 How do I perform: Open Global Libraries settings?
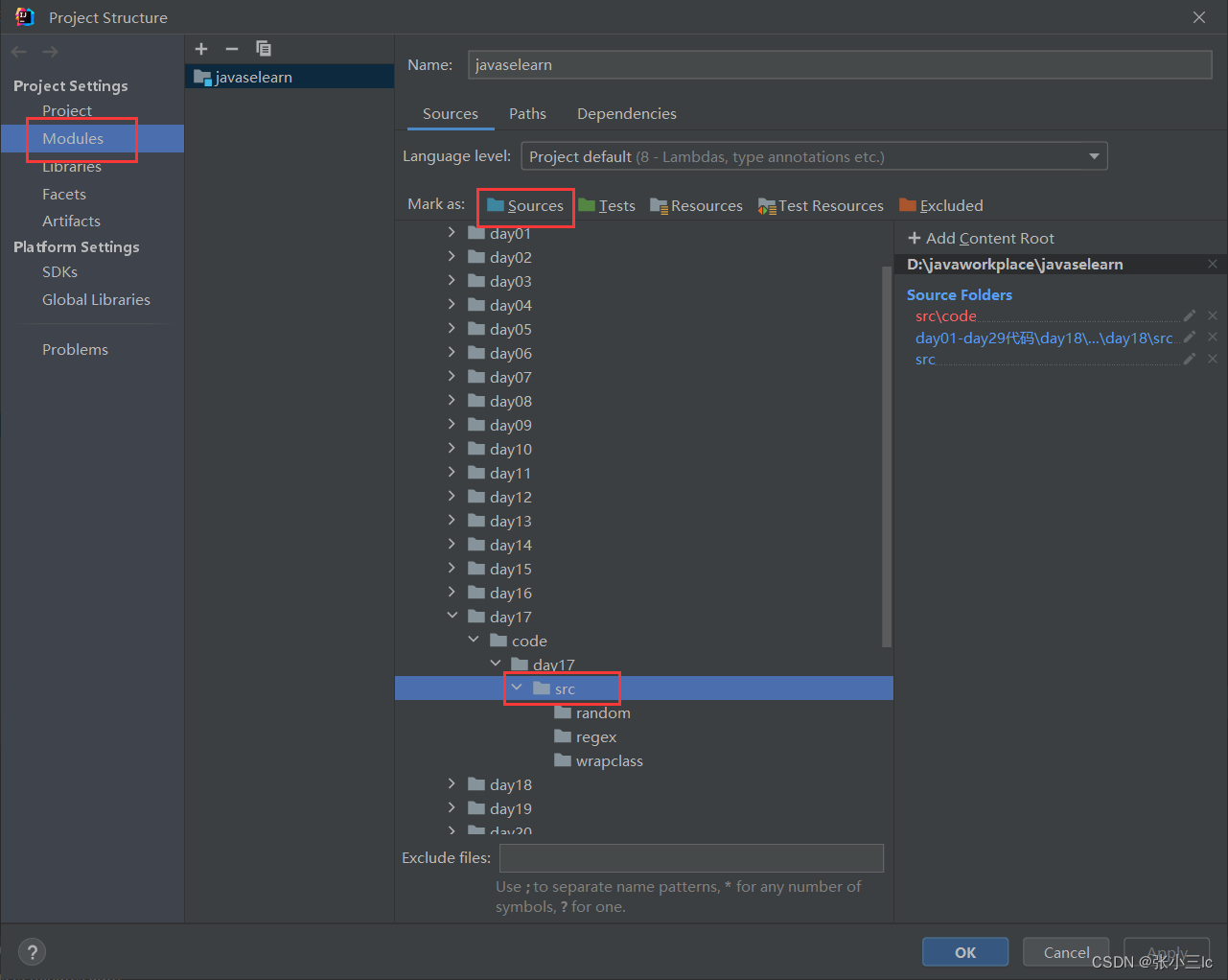[96, 299]
